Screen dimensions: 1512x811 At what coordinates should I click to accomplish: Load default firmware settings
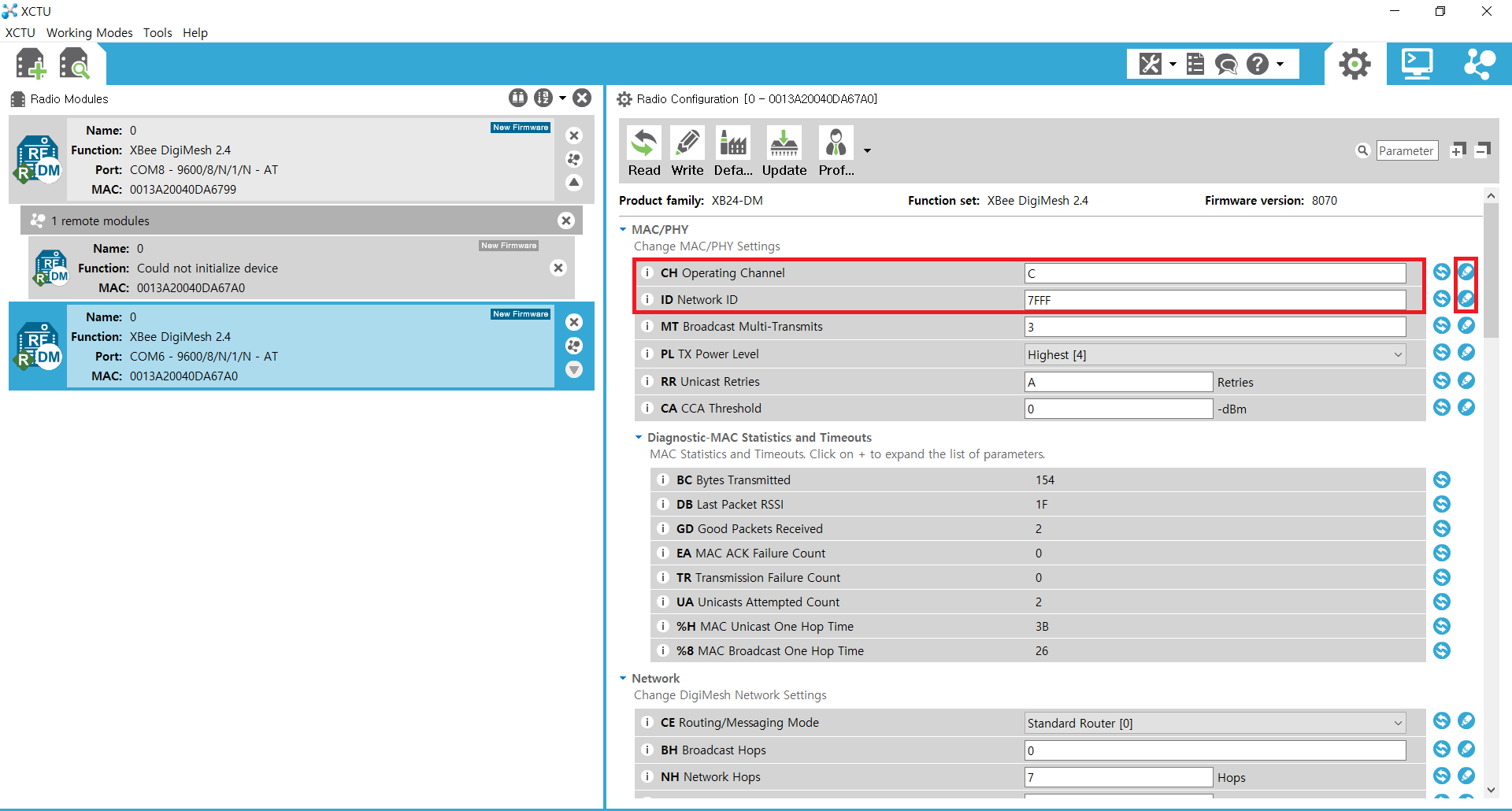click(733, 152)
